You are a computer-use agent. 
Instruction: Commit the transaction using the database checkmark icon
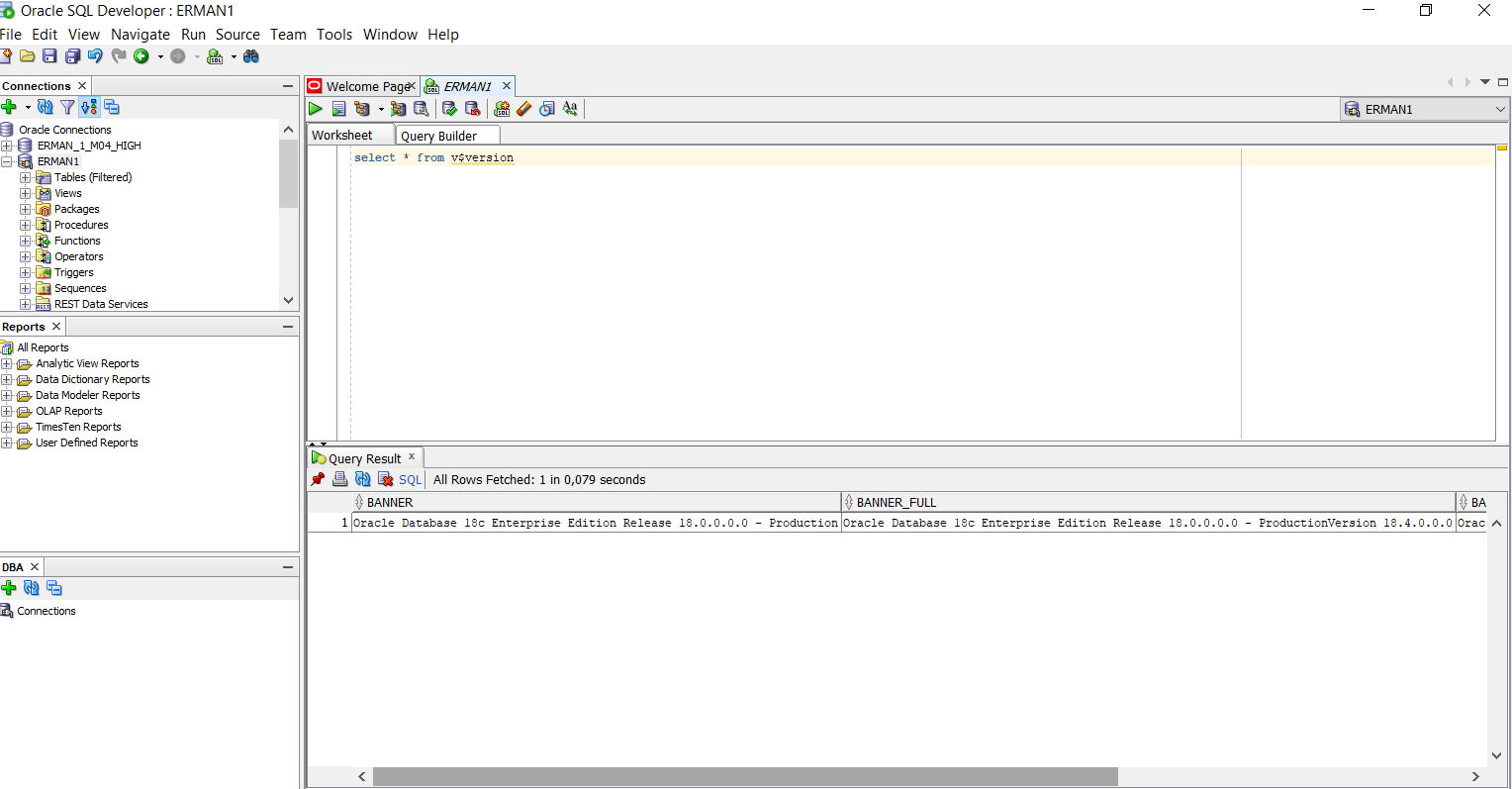[x=449, y=109]
